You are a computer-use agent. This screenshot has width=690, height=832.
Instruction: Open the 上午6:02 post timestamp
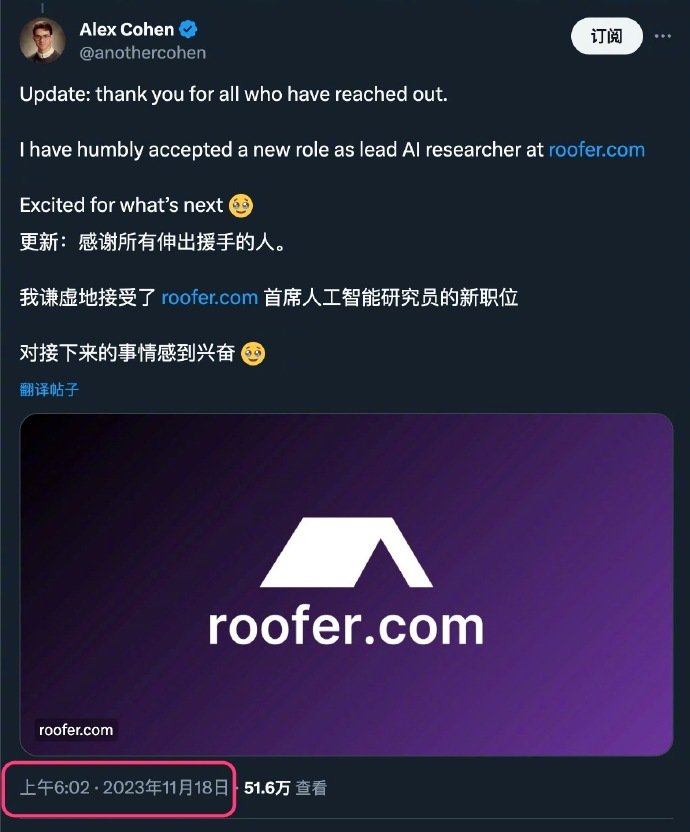pos(55,787)
